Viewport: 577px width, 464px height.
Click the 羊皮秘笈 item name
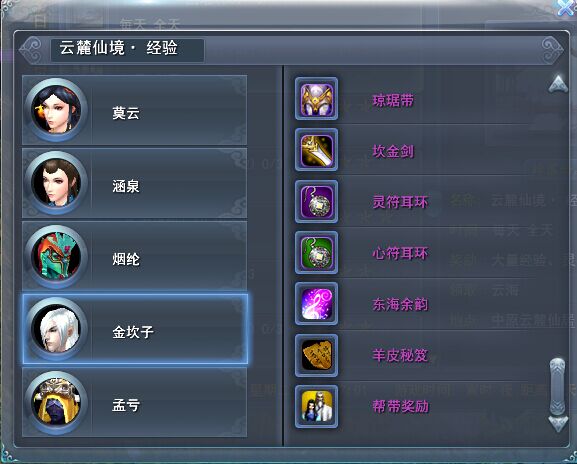[400, 355]
